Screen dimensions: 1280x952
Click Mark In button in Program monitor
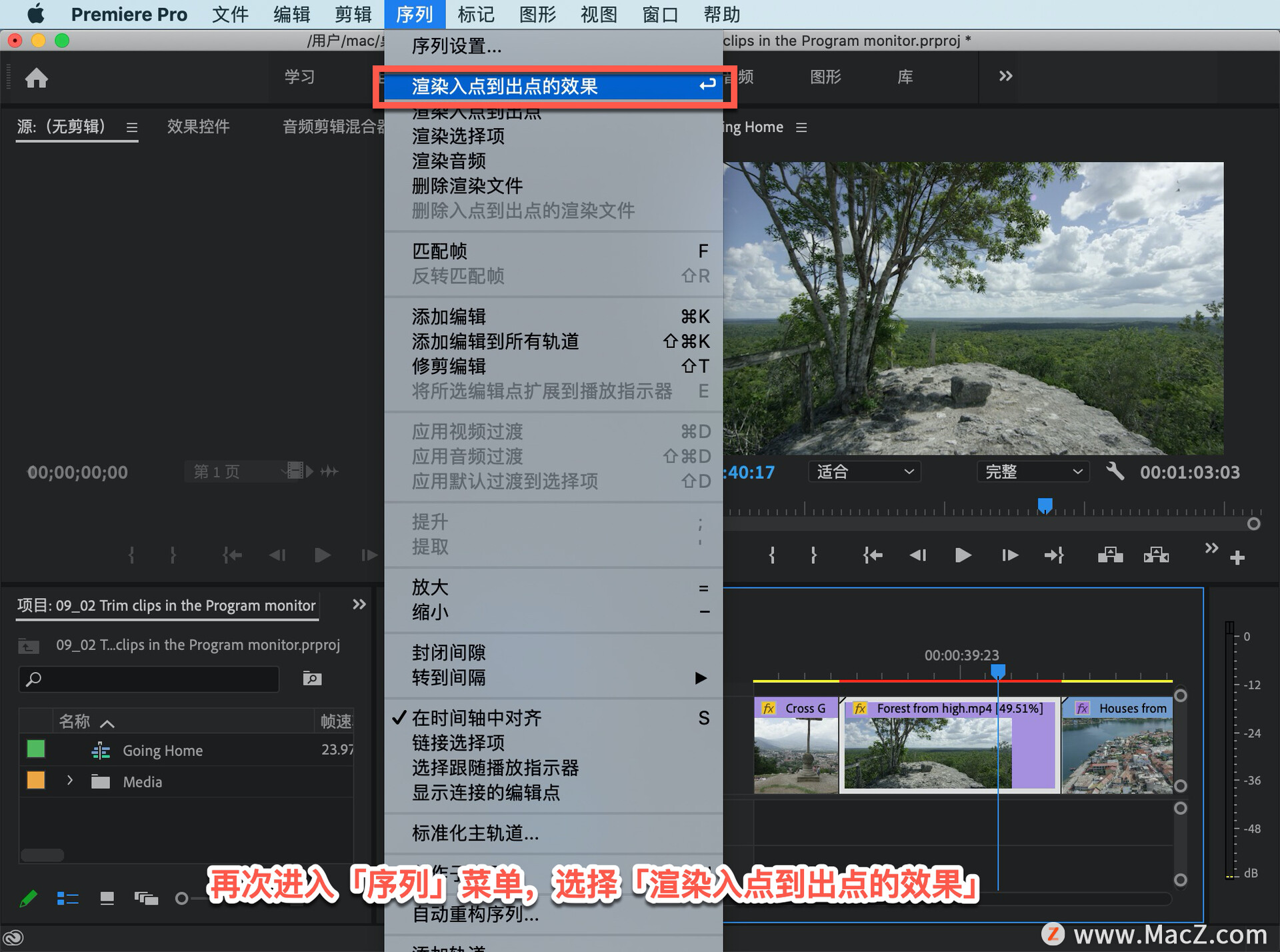click(772, 555)
